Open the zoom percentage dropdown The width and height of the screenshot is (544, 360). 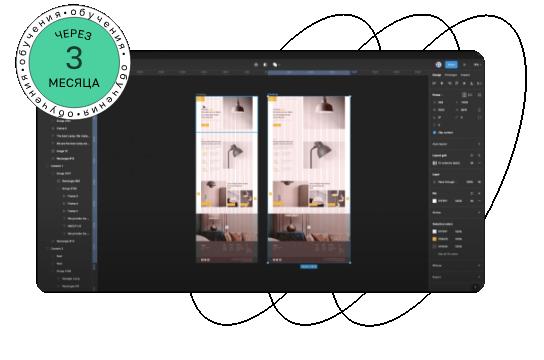point(476,65)
